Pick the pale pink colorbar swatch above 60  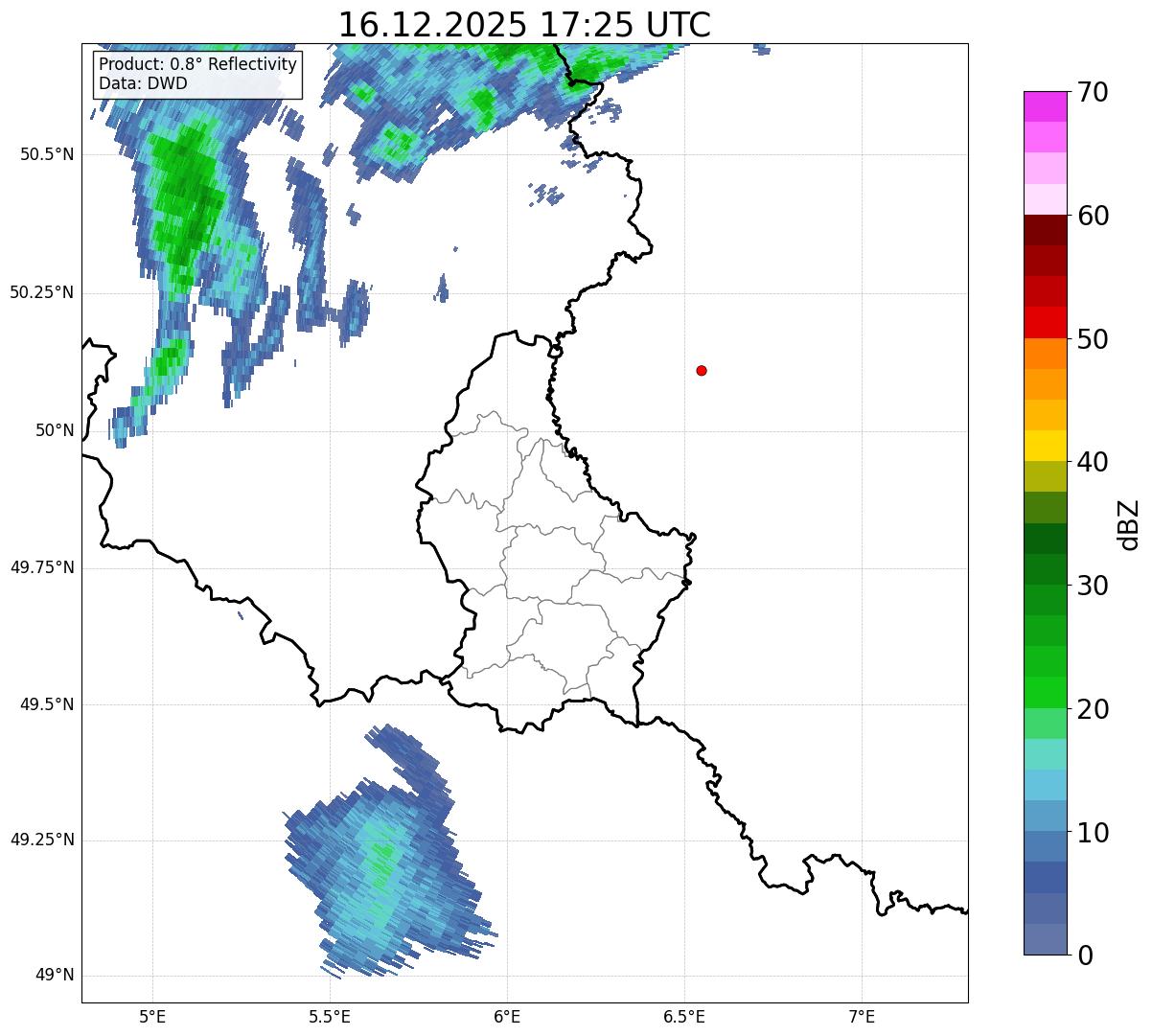1046,199
